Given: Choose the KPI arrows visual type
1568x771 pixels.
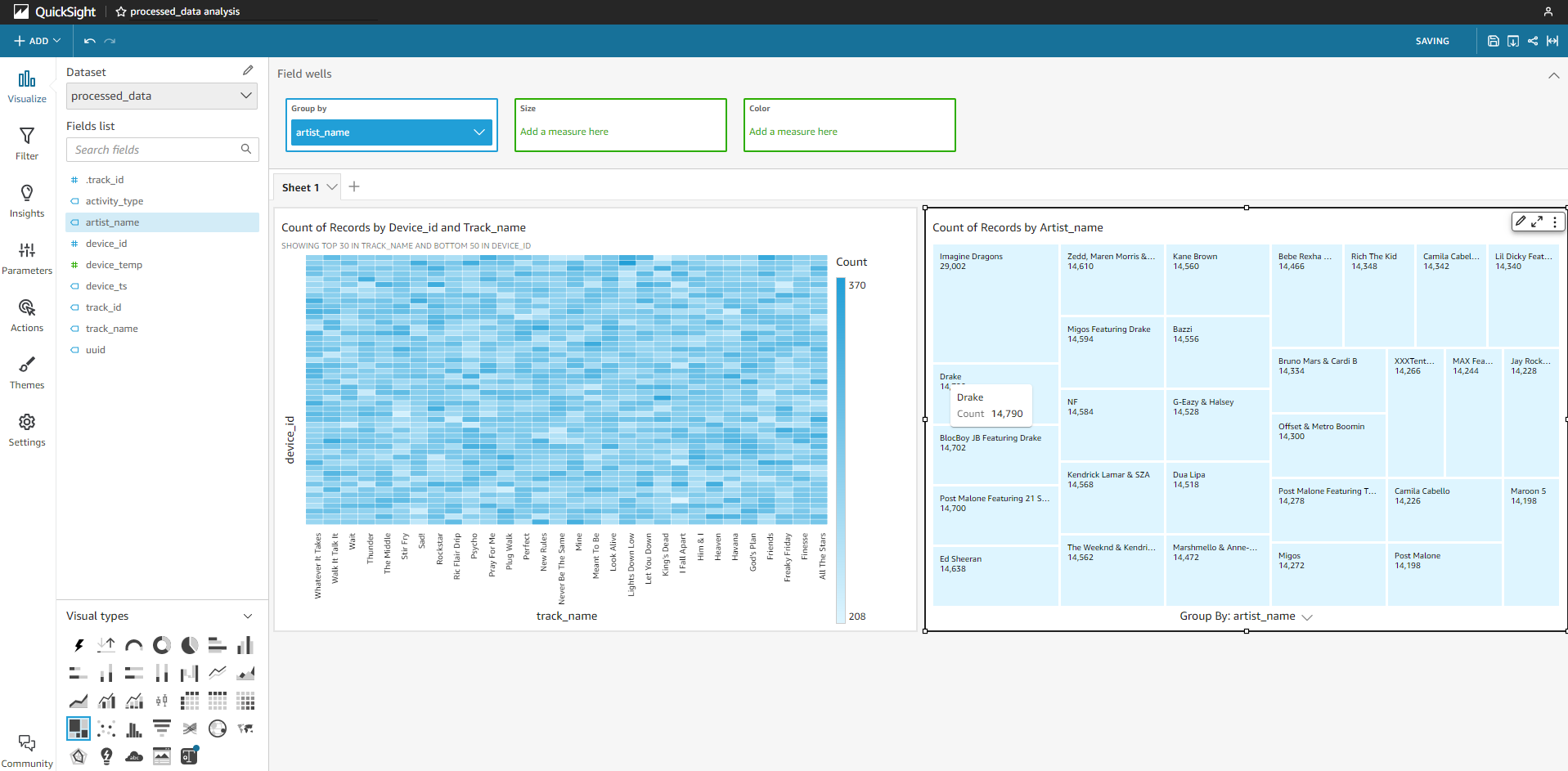Looking at the screenshot, I should tap(106, 645).
